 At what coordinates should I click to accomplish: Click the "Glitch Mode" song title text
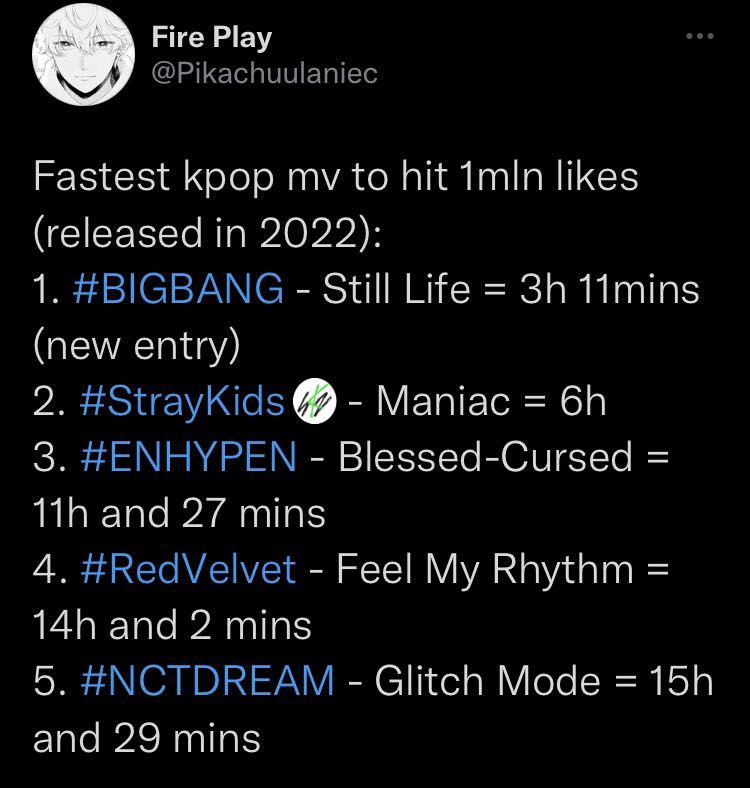tap(488, 681)
